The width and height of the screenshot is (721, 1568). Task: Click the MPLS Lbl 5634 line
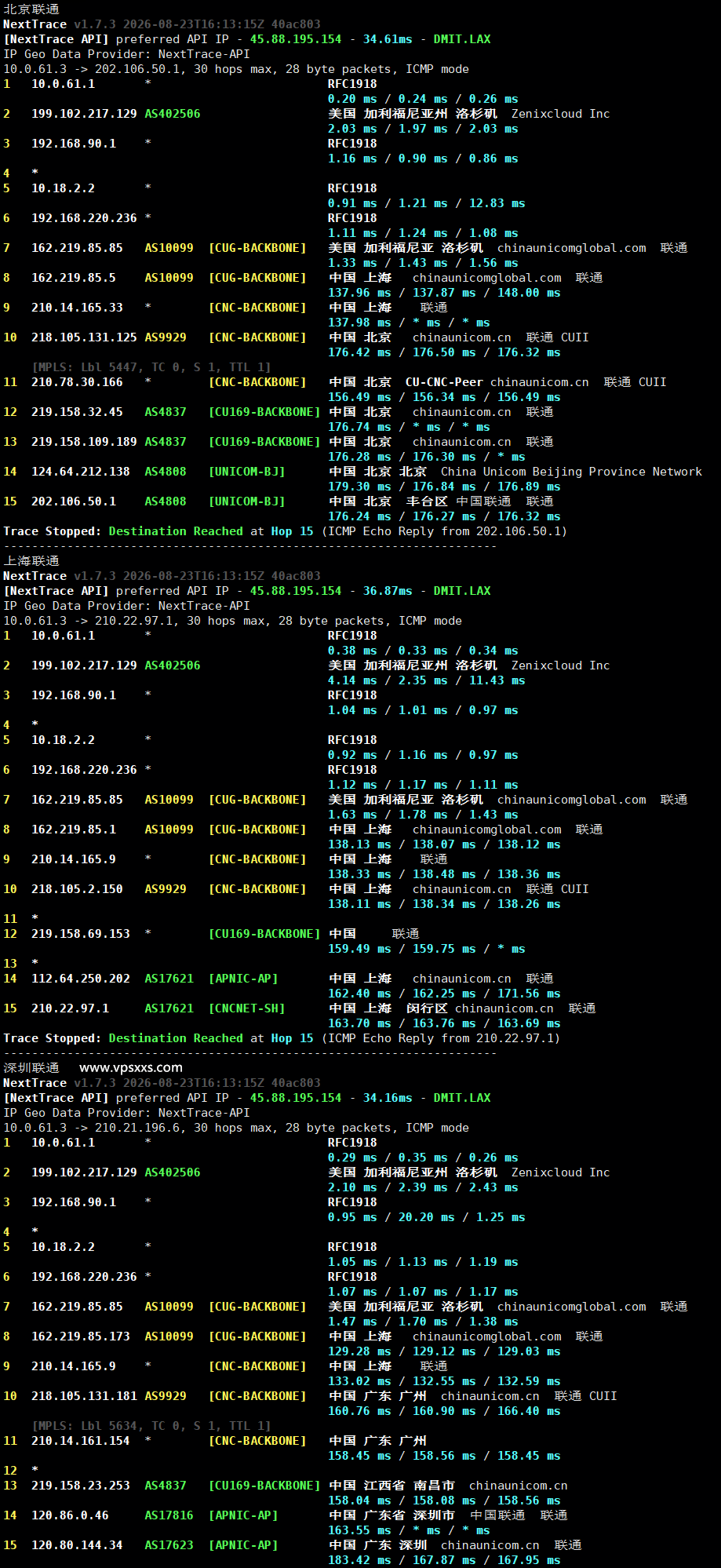click(151, 1426)
